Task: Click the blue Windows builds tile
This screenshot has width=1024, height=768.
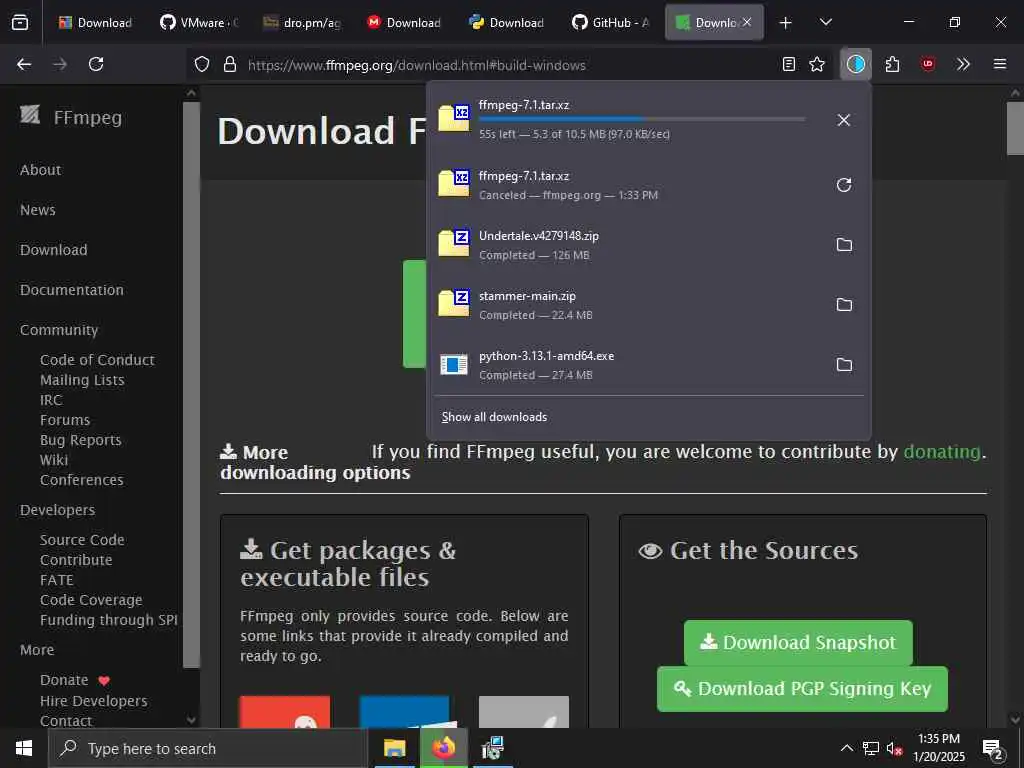Action: [404, 712]
